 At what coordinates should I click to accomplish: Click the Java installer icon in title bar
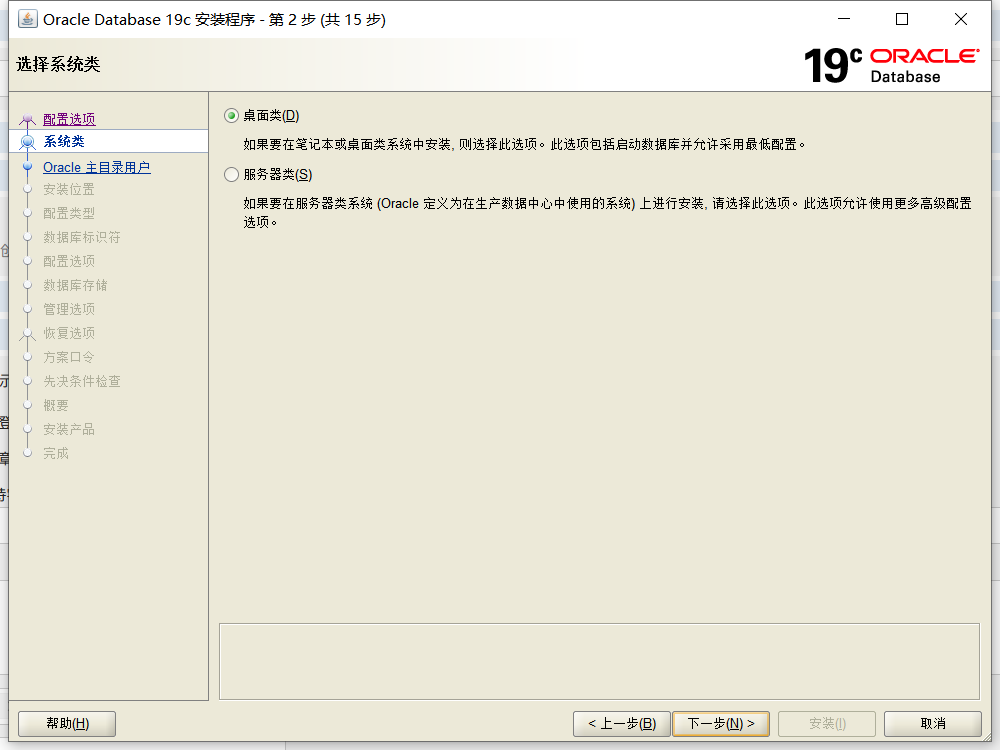coord(27,19)
